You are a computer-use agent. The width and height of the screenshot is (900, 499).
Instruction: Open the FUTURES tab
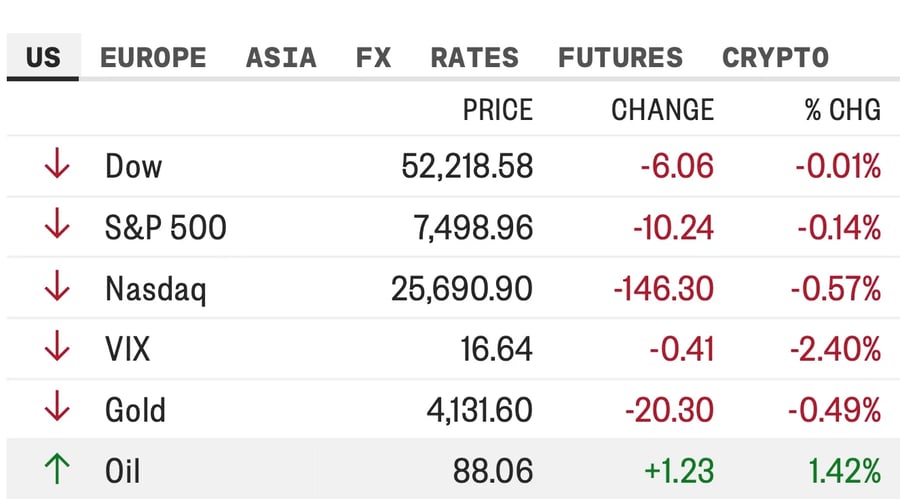[x=620, y=57]
